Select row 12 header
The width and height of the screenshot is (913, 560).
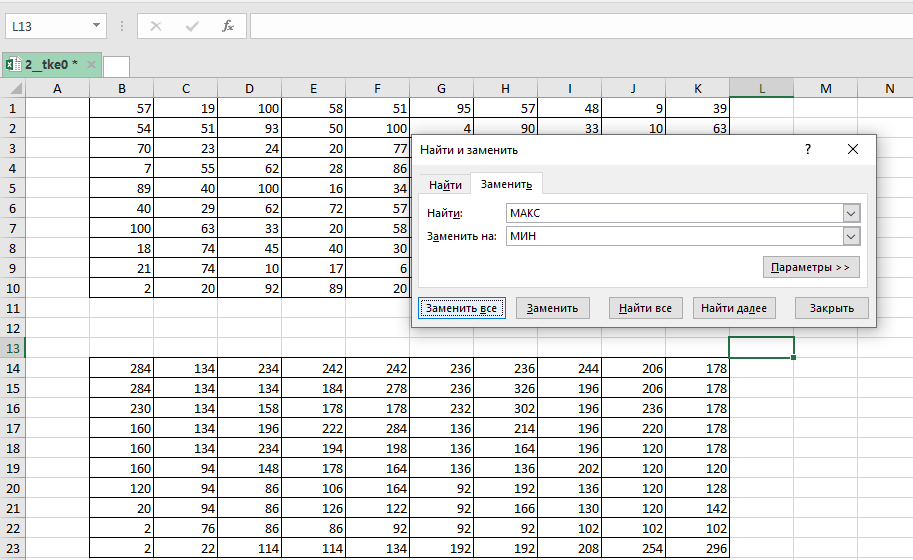tap(13, 328)
